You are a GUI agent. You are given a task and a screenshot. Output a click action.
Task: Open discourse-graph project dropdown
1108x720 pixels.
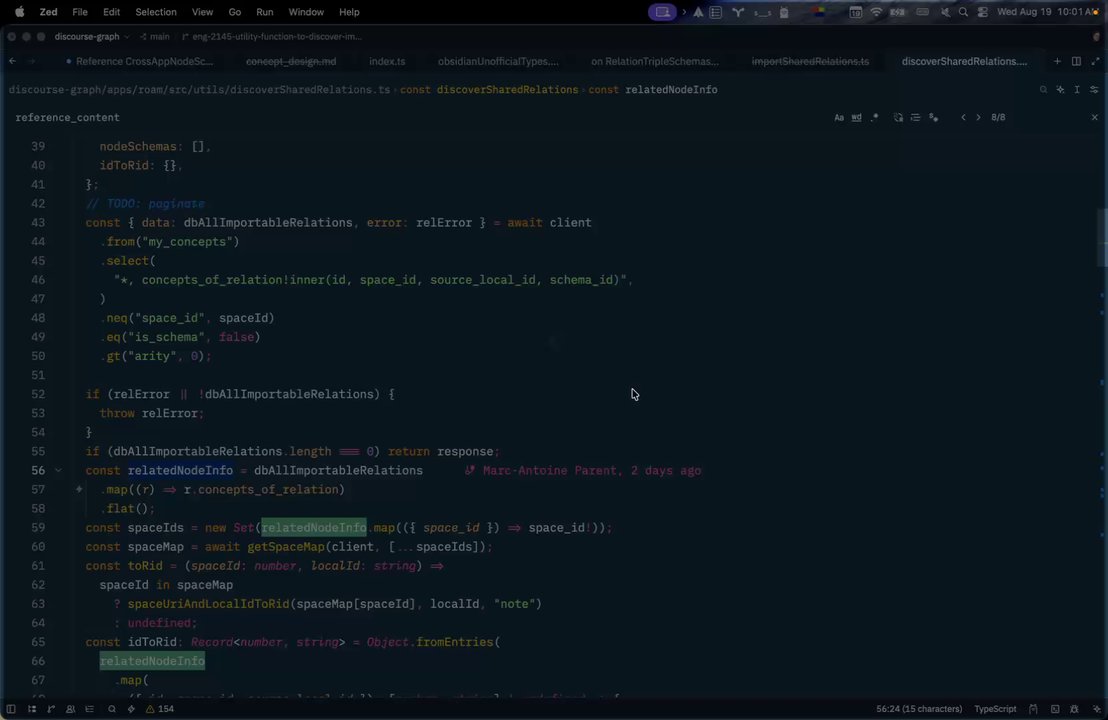coord(92,36)
